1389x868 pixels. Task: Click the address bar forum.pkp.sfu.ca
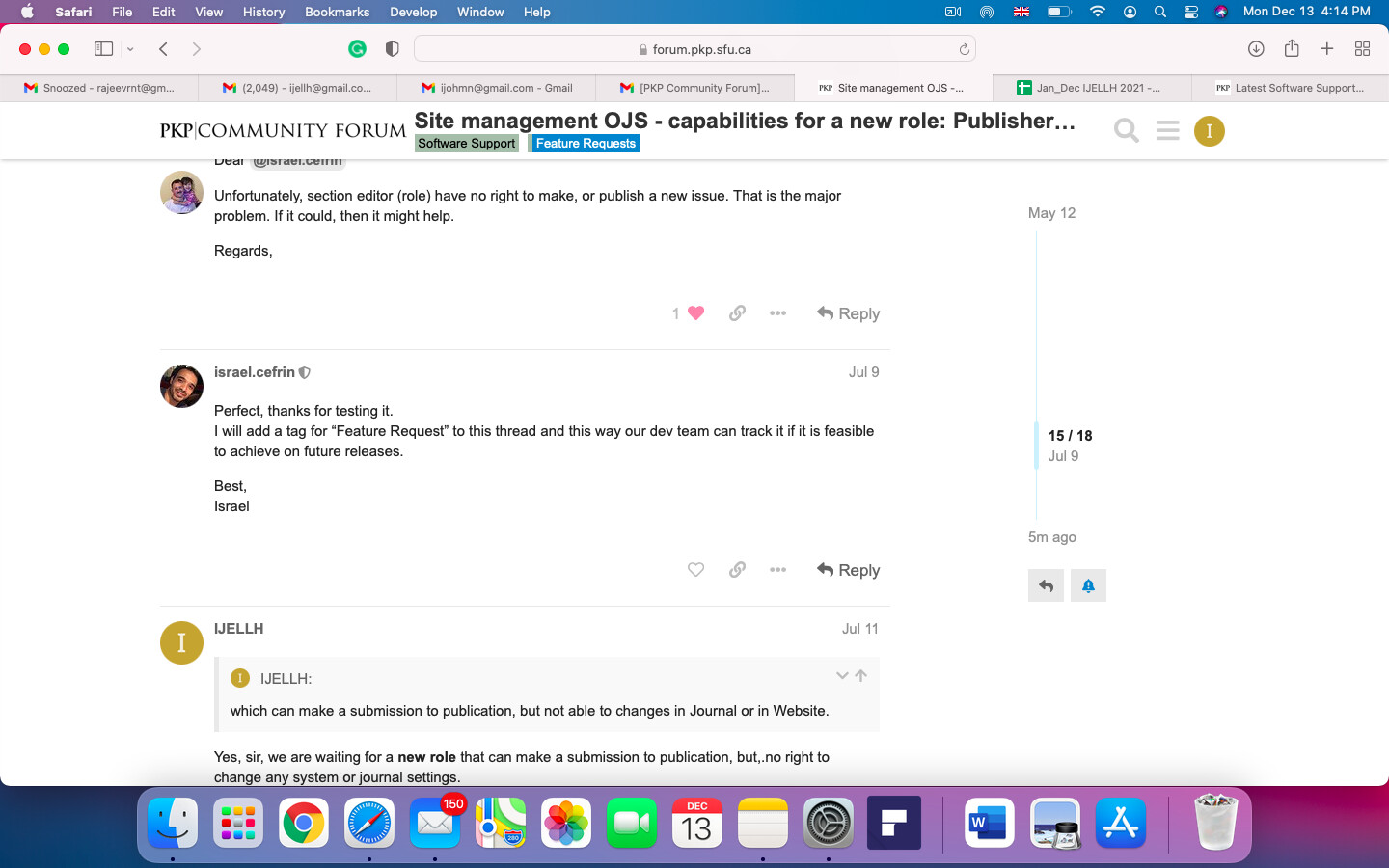[x=694, y=49]
